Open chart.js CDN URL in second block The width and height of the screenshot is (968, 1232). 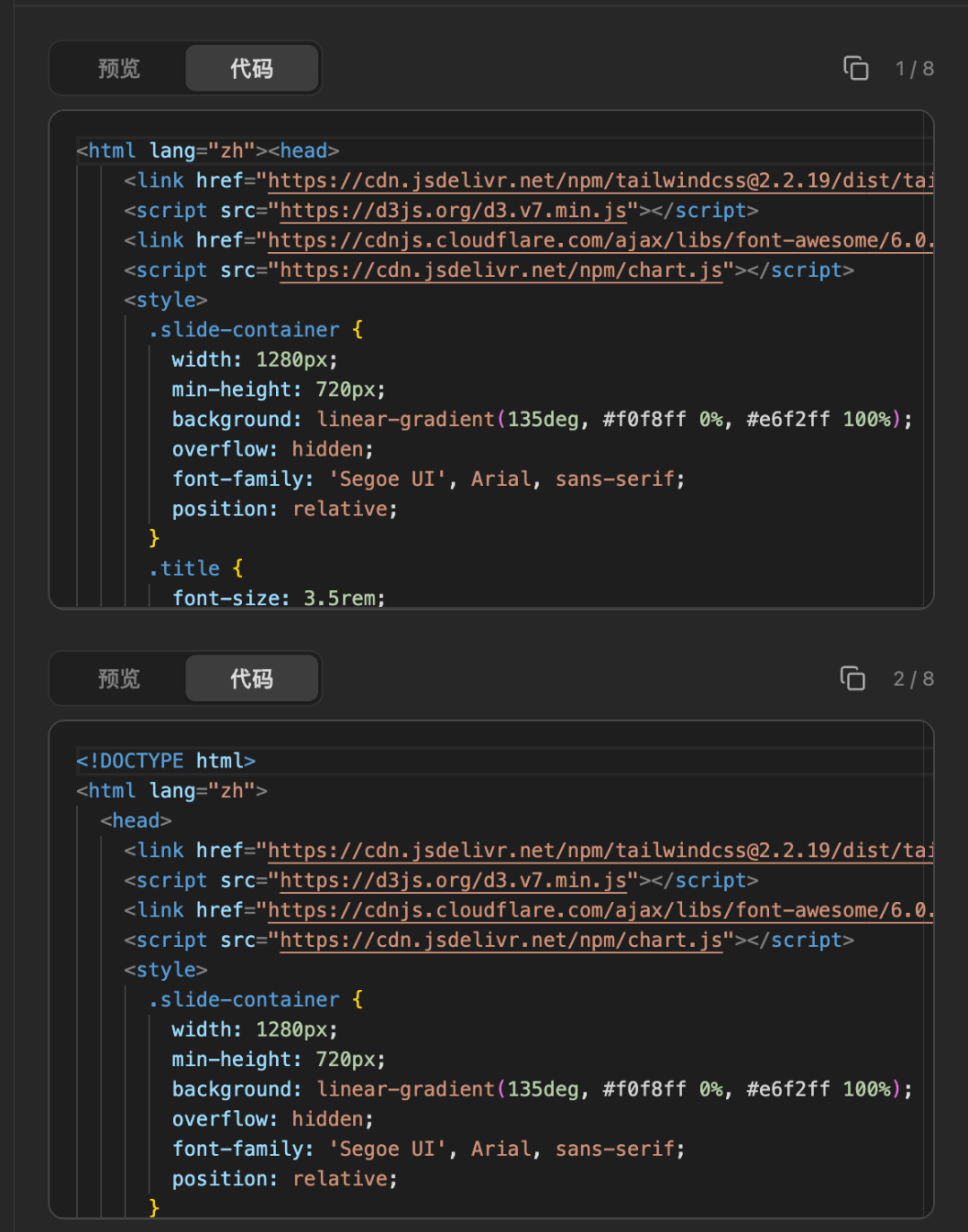pos(500,941)
